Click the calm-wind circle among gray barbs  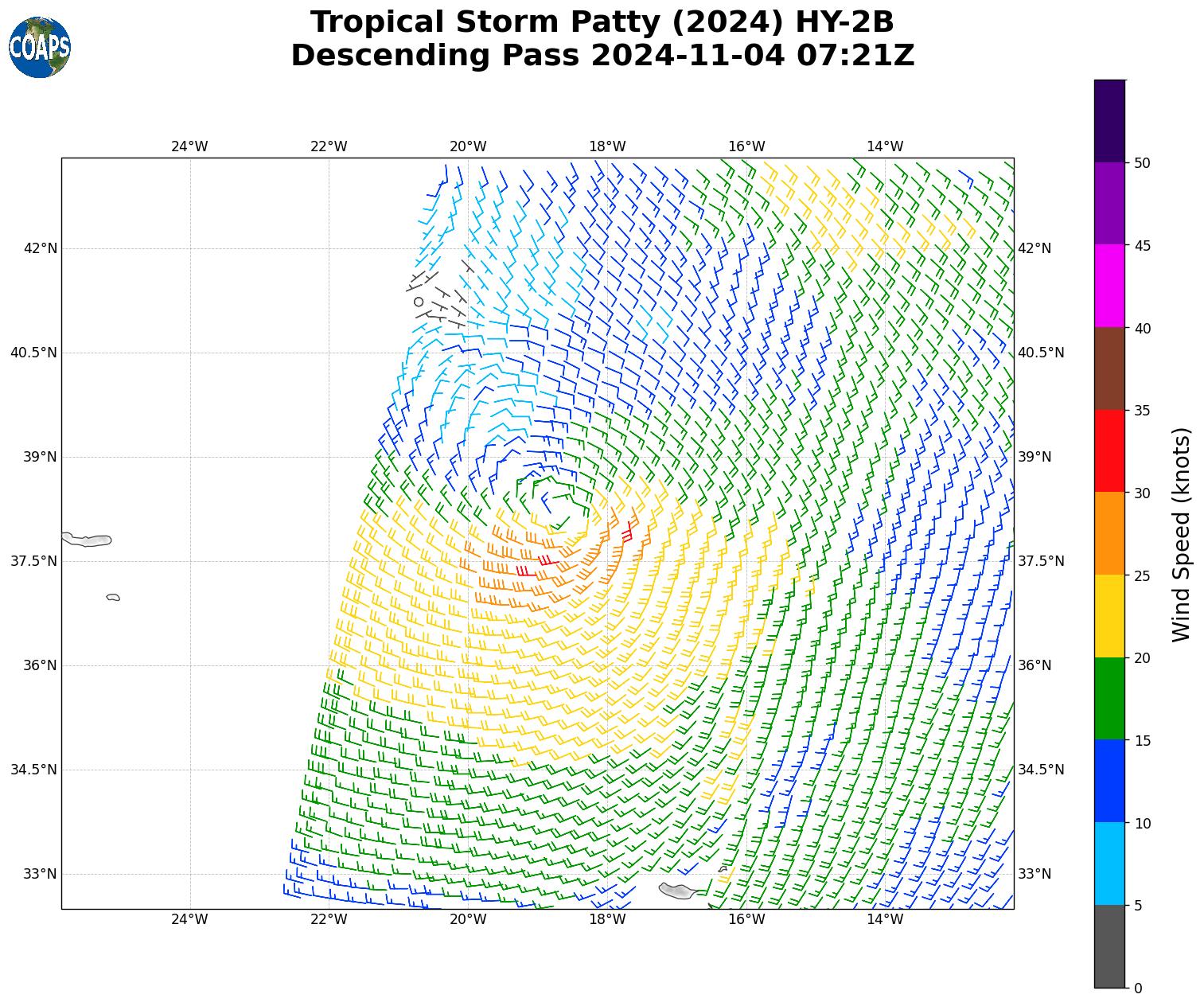[419, 302]
